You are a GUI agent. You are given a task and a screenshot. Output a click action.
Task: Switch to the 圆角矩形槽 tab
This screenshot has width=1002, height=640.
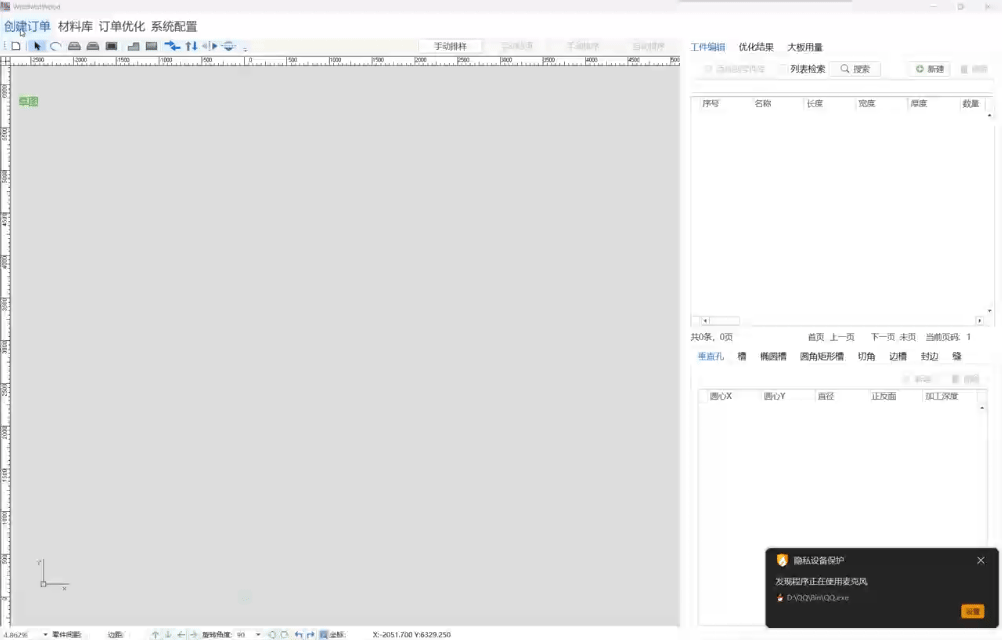click(821, 356)
